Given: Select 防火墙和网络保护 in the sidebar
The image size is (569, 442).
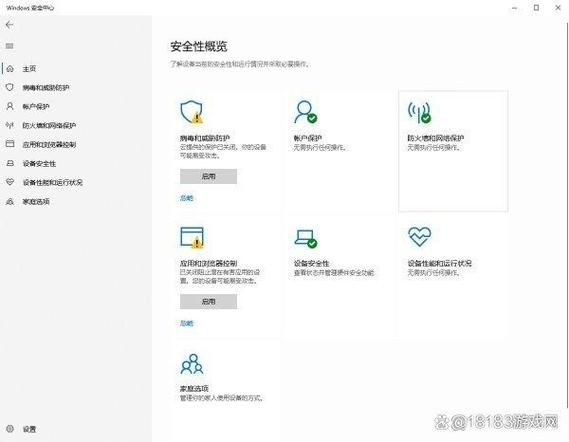Looking at the screenshot, I should click(x=49, y=126).
